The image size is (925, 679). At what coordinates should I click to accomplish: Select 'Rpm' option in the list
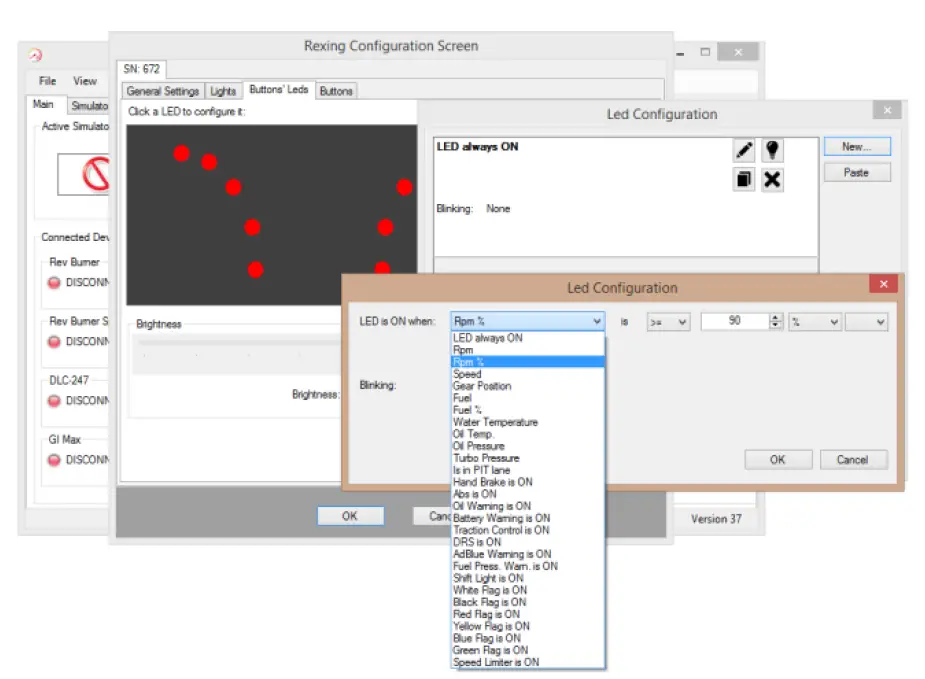(x=527, y=350)
